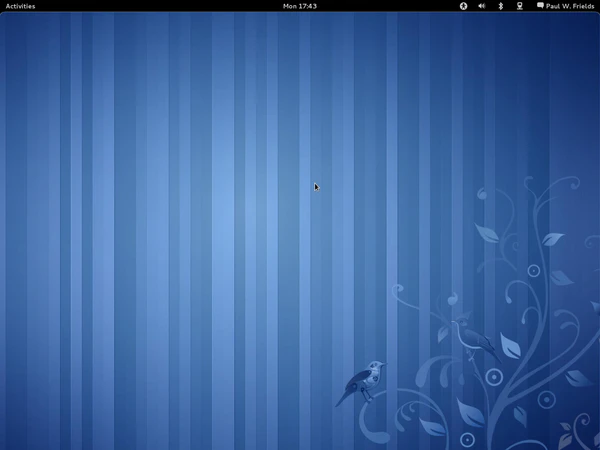Click the '17:43' time text in the top bar

pyautogui.click(x=308, y=6)
